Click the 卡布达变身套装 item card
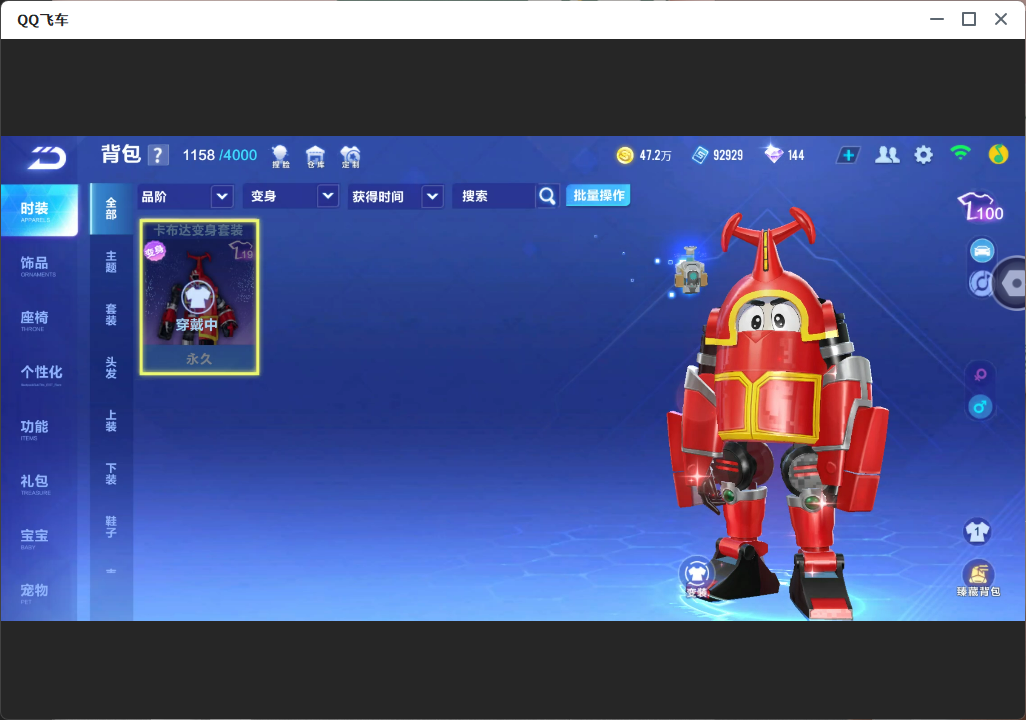The height and width of the screenshot is (720, 1026). (199, 297)
